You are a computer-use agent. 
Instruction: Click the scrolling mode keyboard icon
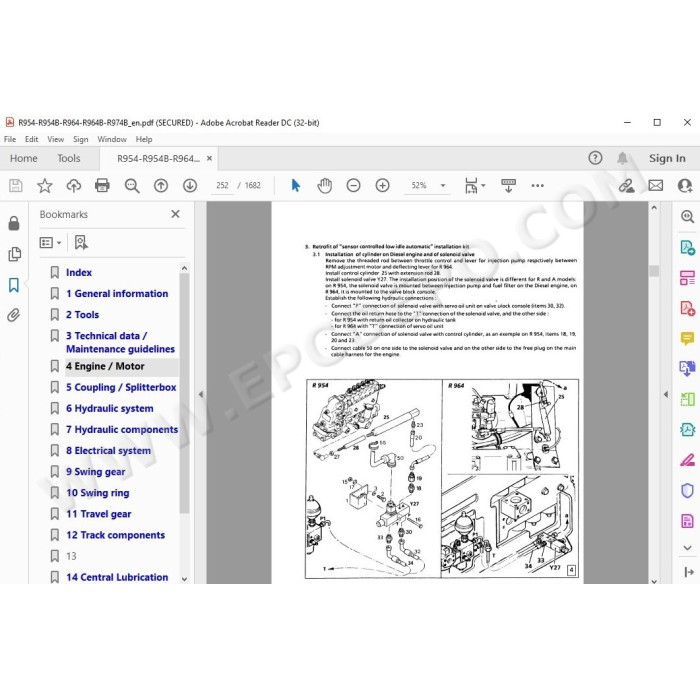point(508,185)
